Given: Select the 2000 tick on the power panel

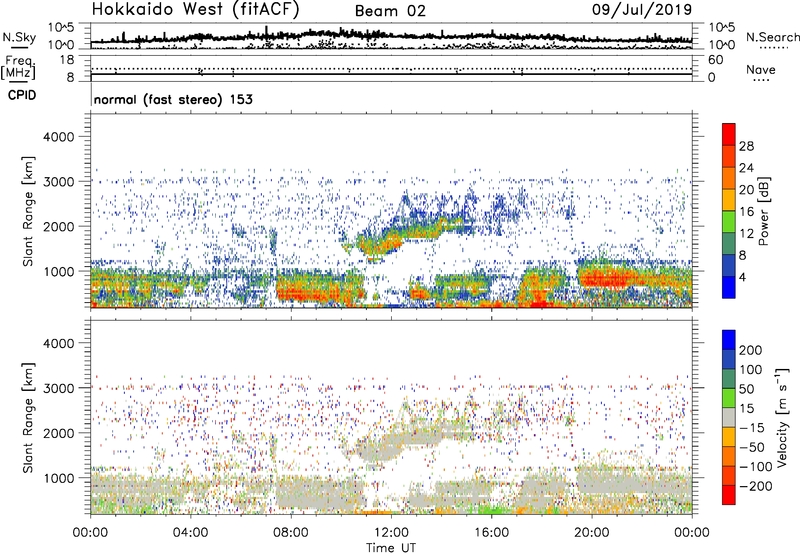Looking at the screenshot, I should click(x=59, y=226).
